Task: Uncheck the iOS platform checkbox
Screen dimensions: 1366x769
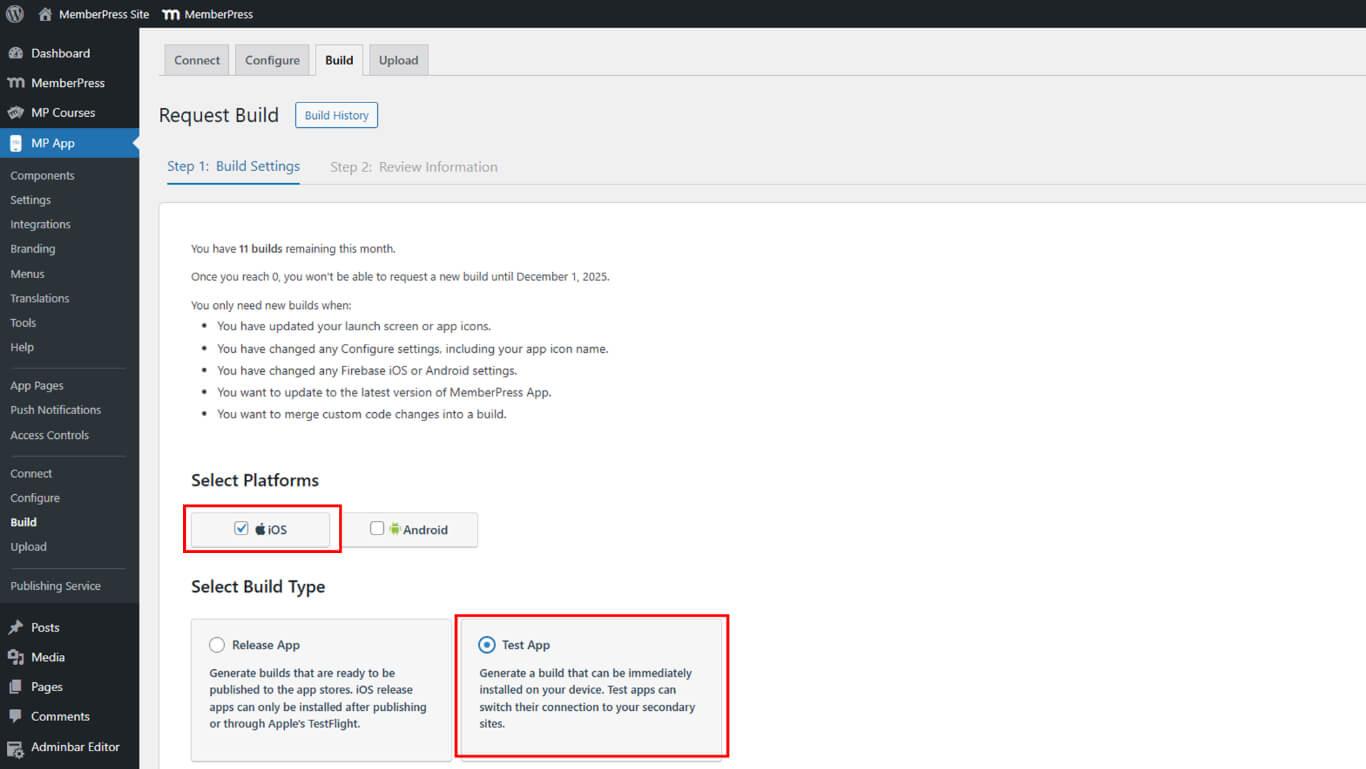Action: 241,528
